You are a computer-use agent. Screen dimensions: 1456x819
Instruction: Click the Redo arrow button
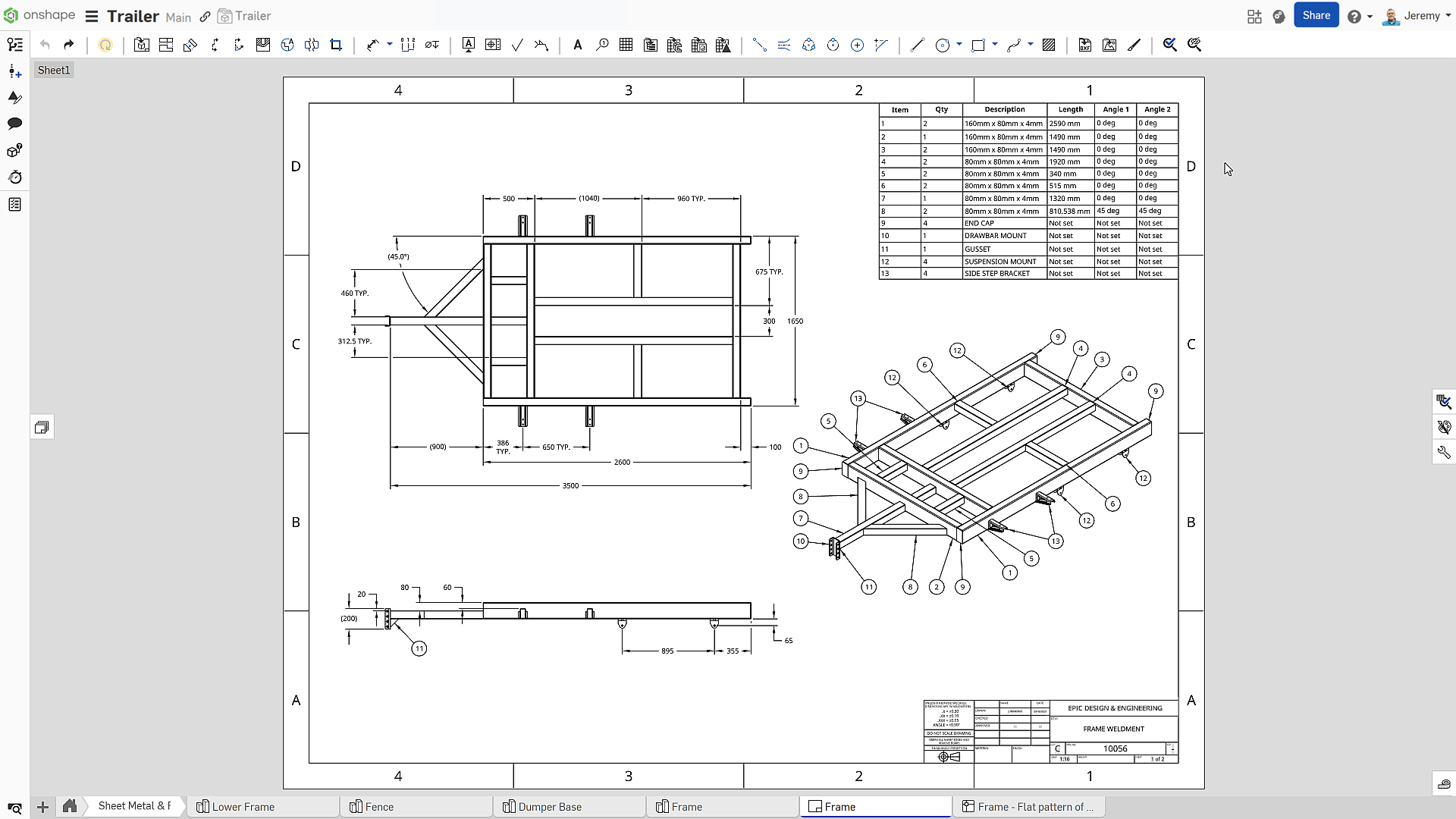pos(69,45)
